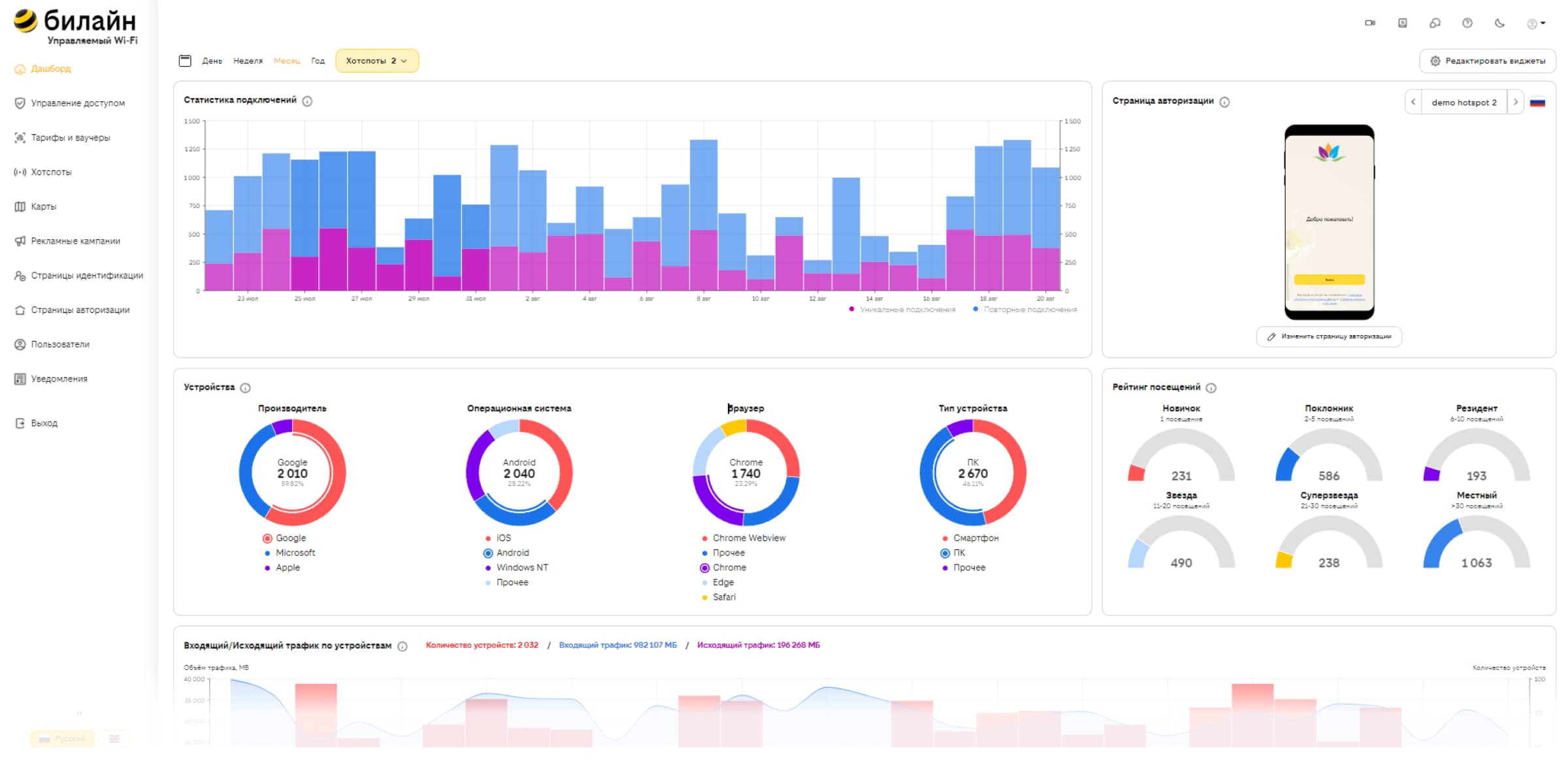Click the Браузер donut chart
The height and width of the screenshot is (784, 1568).
point(746,473)
